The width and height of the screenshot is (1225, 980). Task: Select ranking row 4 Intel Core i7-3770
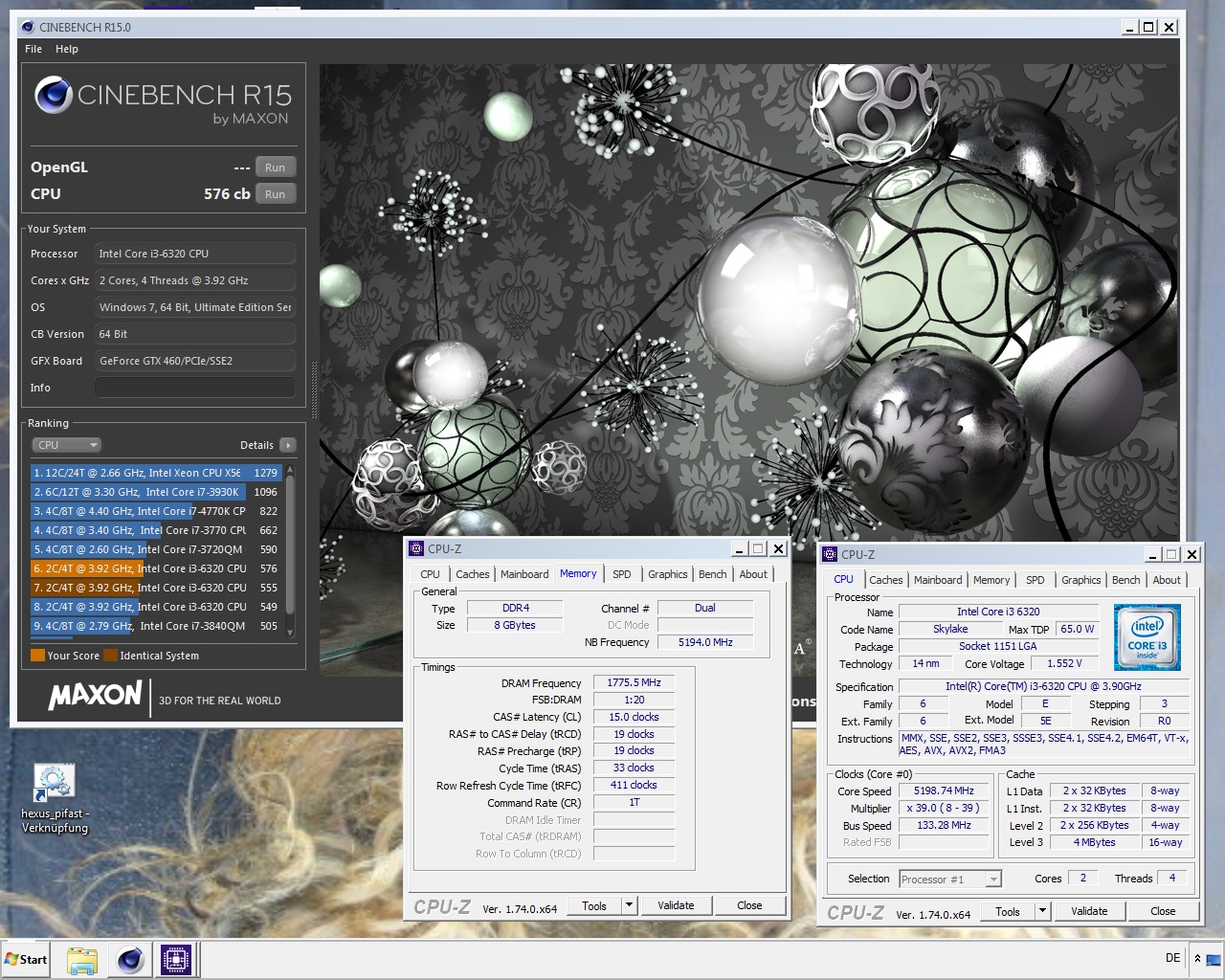pos(156,530)
